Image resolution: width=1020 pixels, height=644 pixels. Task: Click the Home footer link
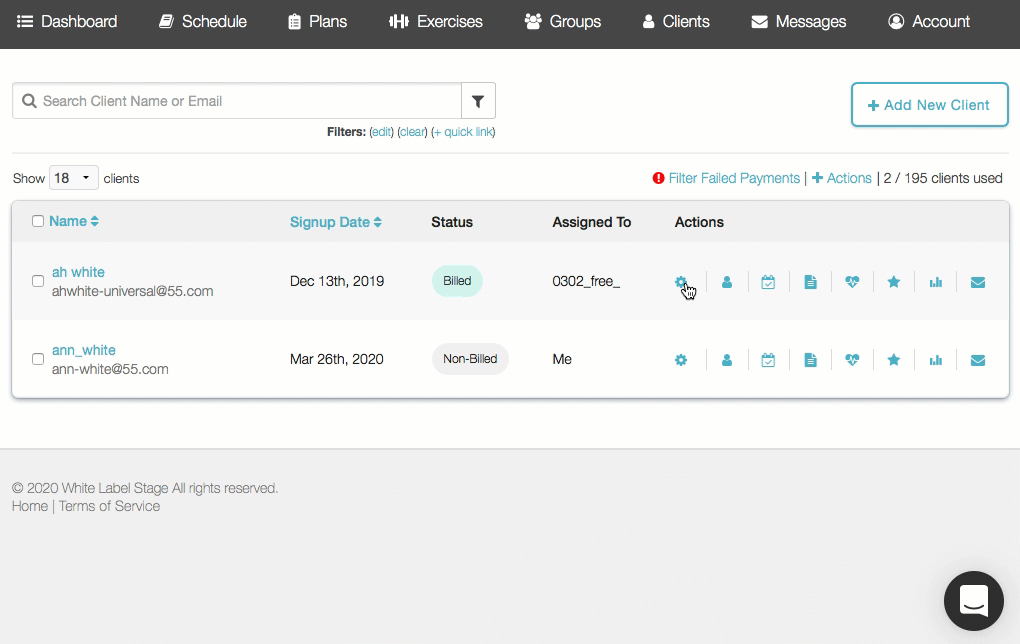coord(30,506)
